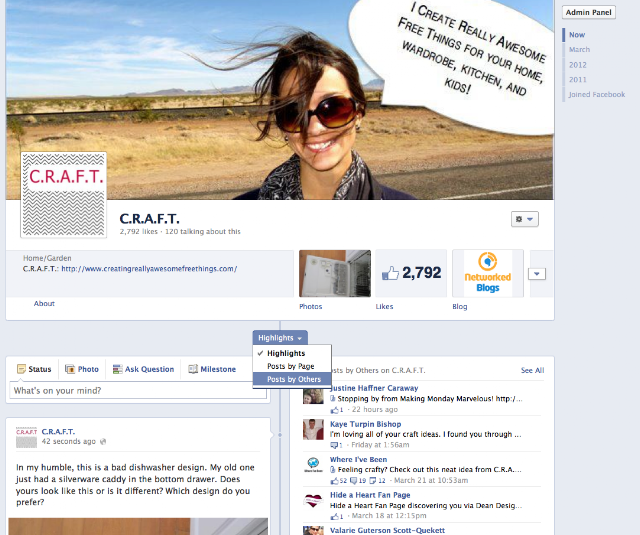Click the C.R.A.F.T. profile picture
Image resolution: width=640 pixels, height=535 pixels.
point(64,195)
